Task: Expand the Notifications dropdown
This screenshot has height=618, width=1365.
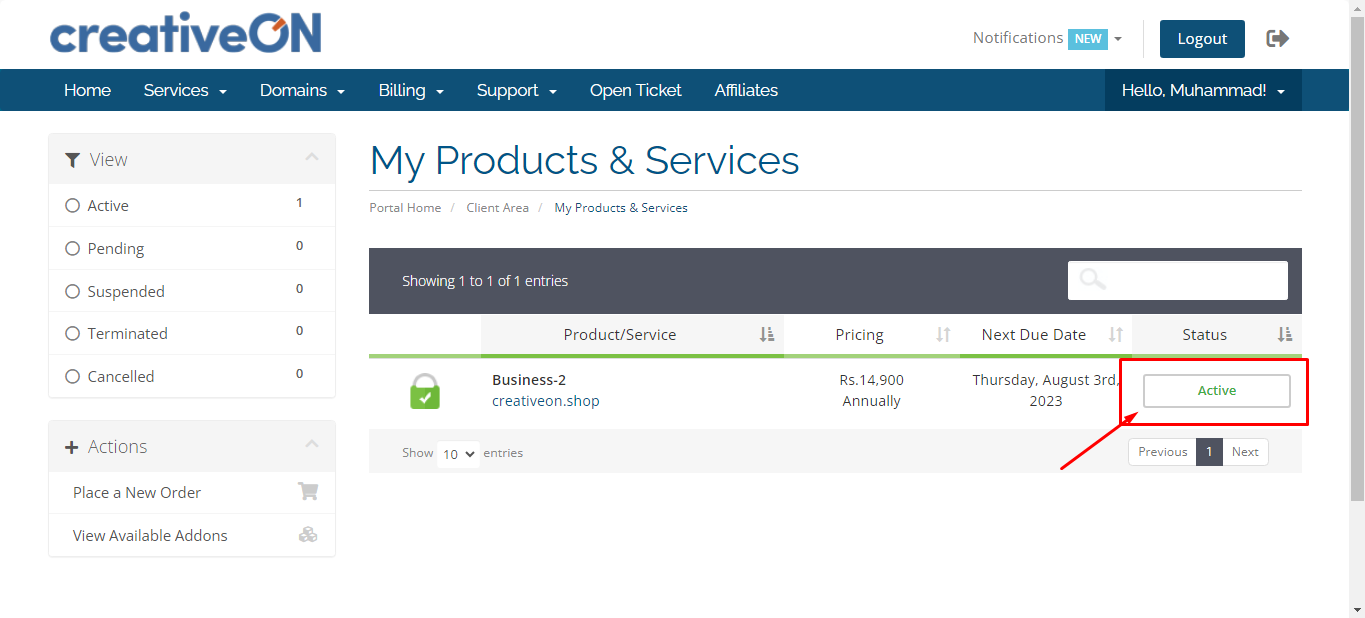Action: point(1047,38)
